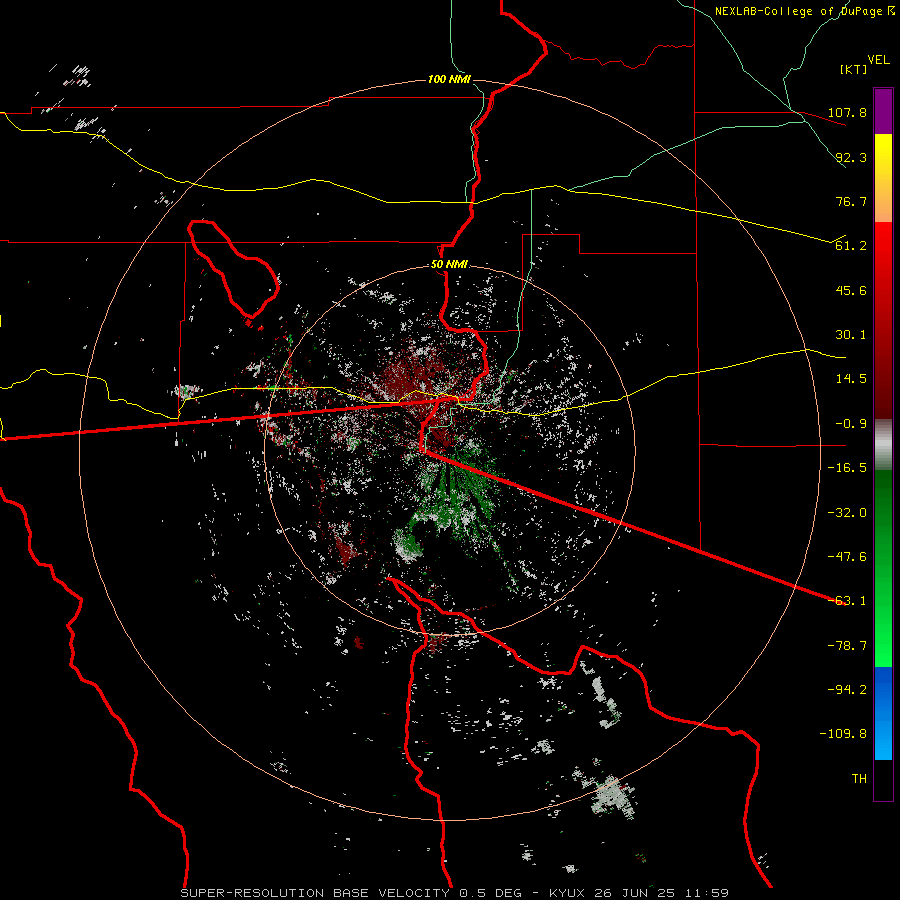Click the -94.2 velocity scale value
The height and width of the screenshot is (900, 900).
[847, 690]
